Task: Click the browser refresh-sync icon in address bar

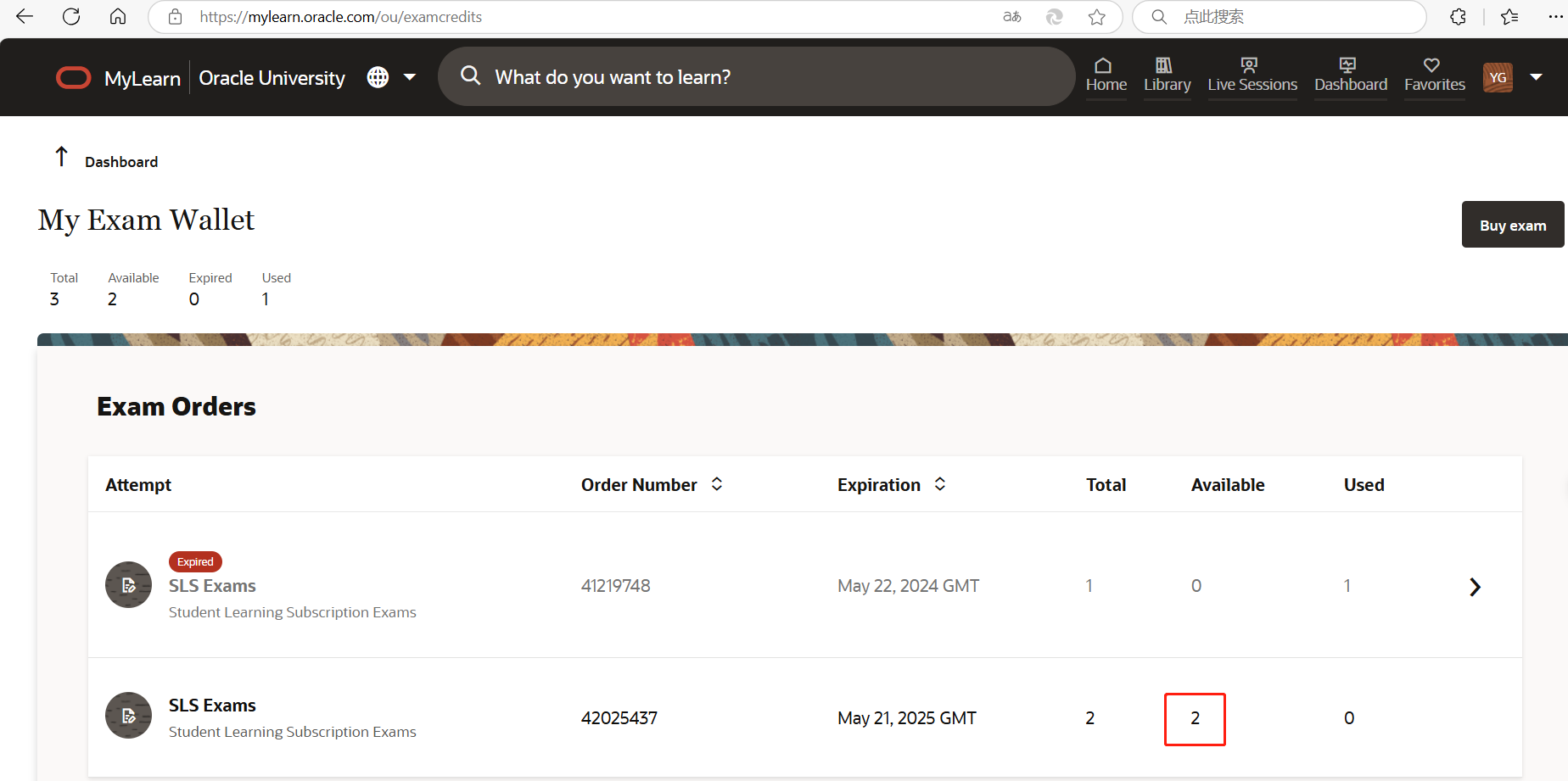Action: tap(1054, 17)
